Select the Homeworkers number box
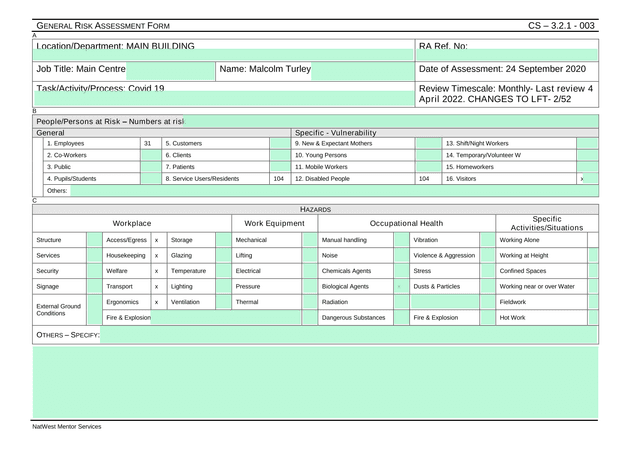640x452 pixels. click(587, 167)
